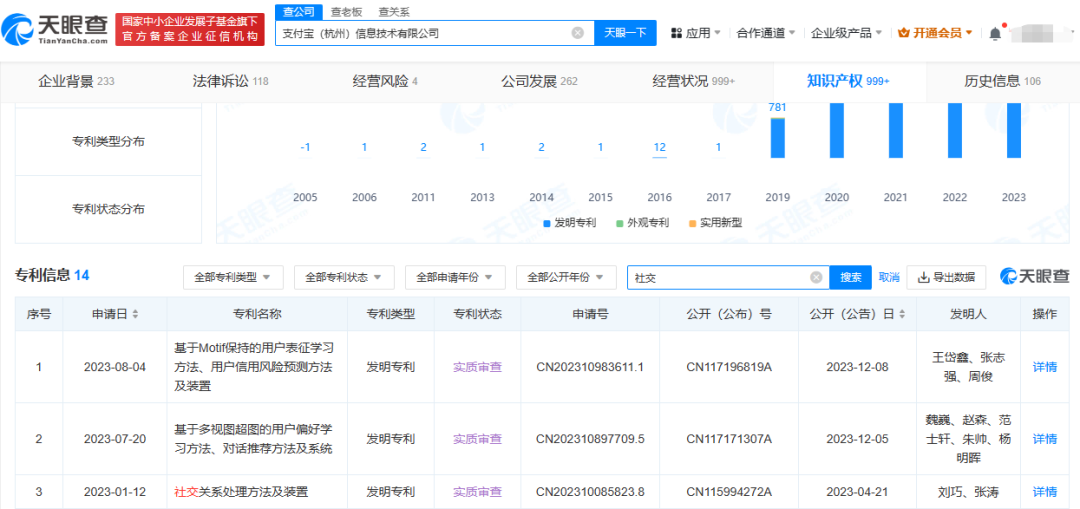Viewport: 1080px width, 509px height.
Task: Click patent name 社交关系处理方法及装置
Action: tap(240, 492)
